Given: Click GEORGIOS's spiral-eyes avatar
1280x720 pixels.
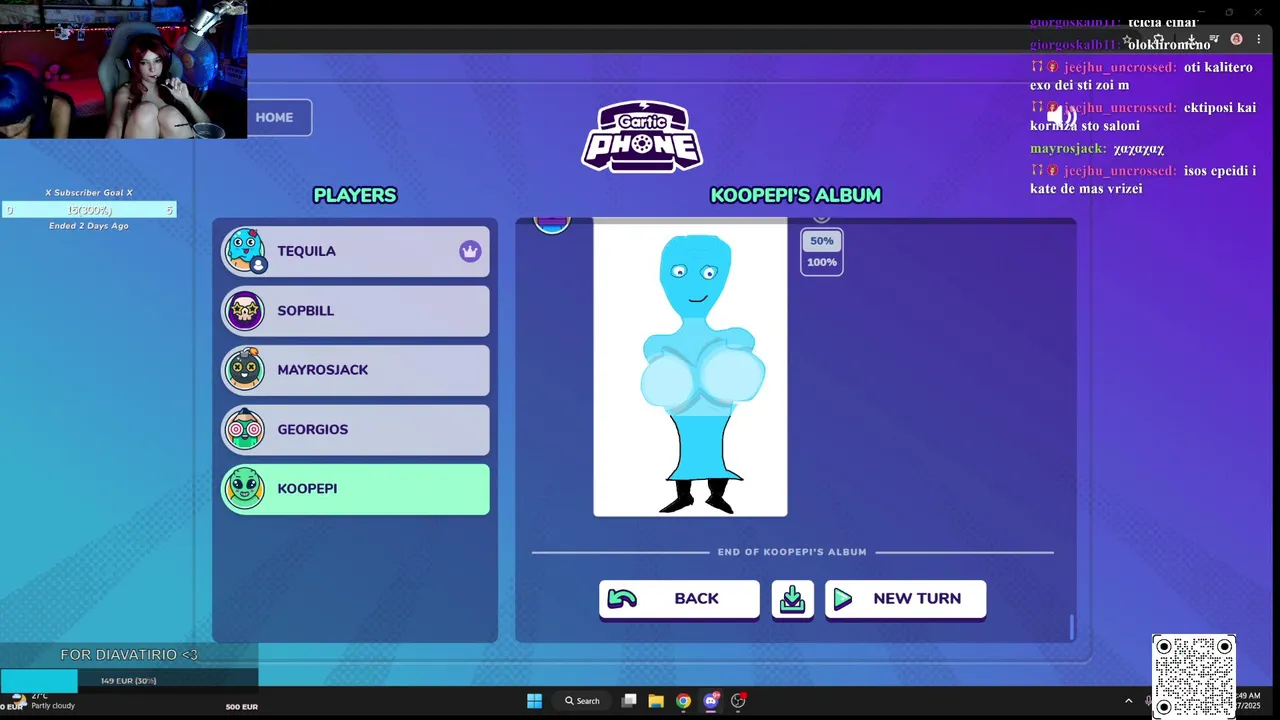Looking at the screenshot, I should click(245, 429).
